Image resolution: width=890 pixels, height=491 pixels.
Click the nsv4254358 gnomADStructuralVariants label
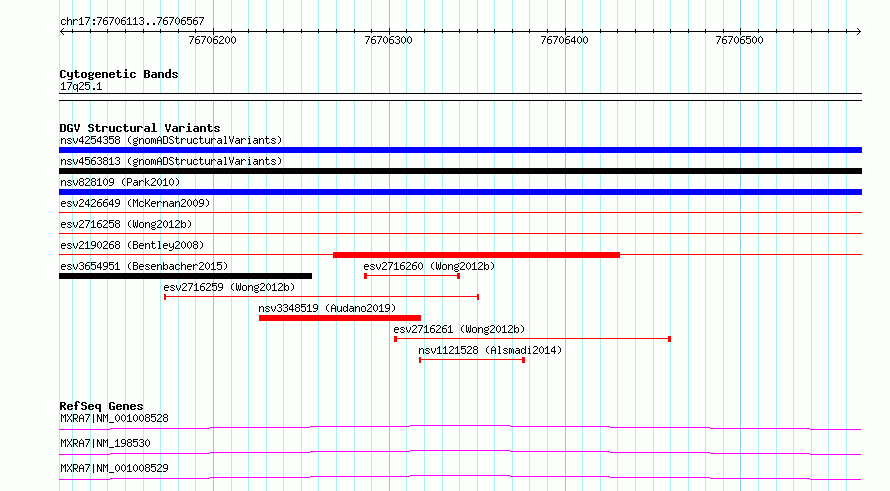coord(171,140)
